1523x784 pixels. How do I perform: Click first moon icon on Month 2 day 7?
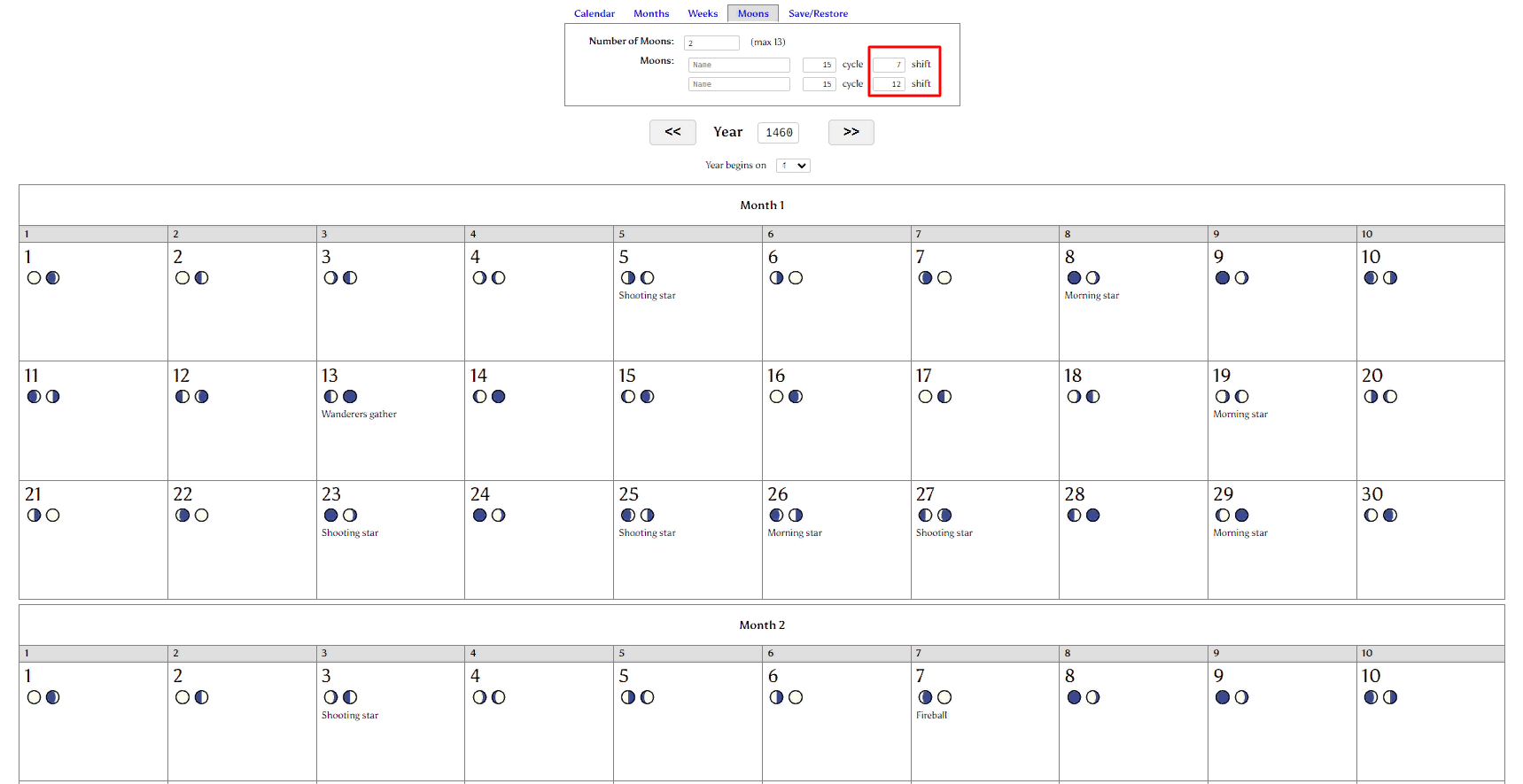tap(925, 698)
